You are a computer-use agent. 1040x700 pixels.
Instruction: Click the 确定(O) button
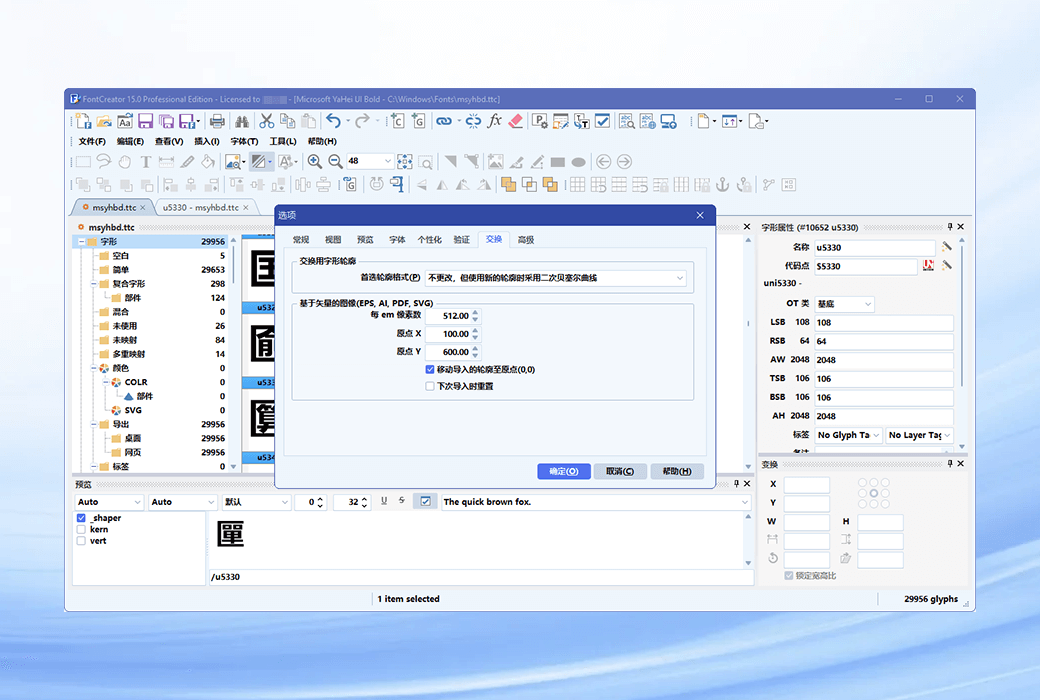(x=564, y=471)
